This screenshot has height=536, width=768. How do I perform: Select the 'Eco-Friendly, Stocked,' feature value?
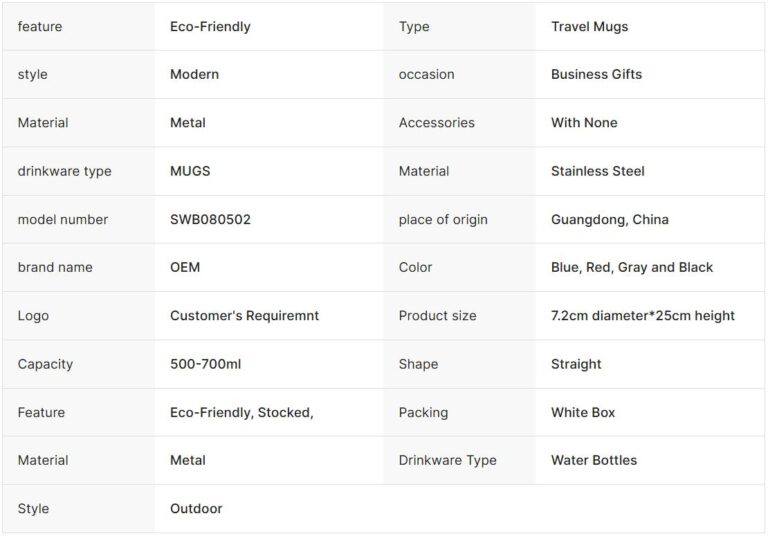click(x=241, y=412)
